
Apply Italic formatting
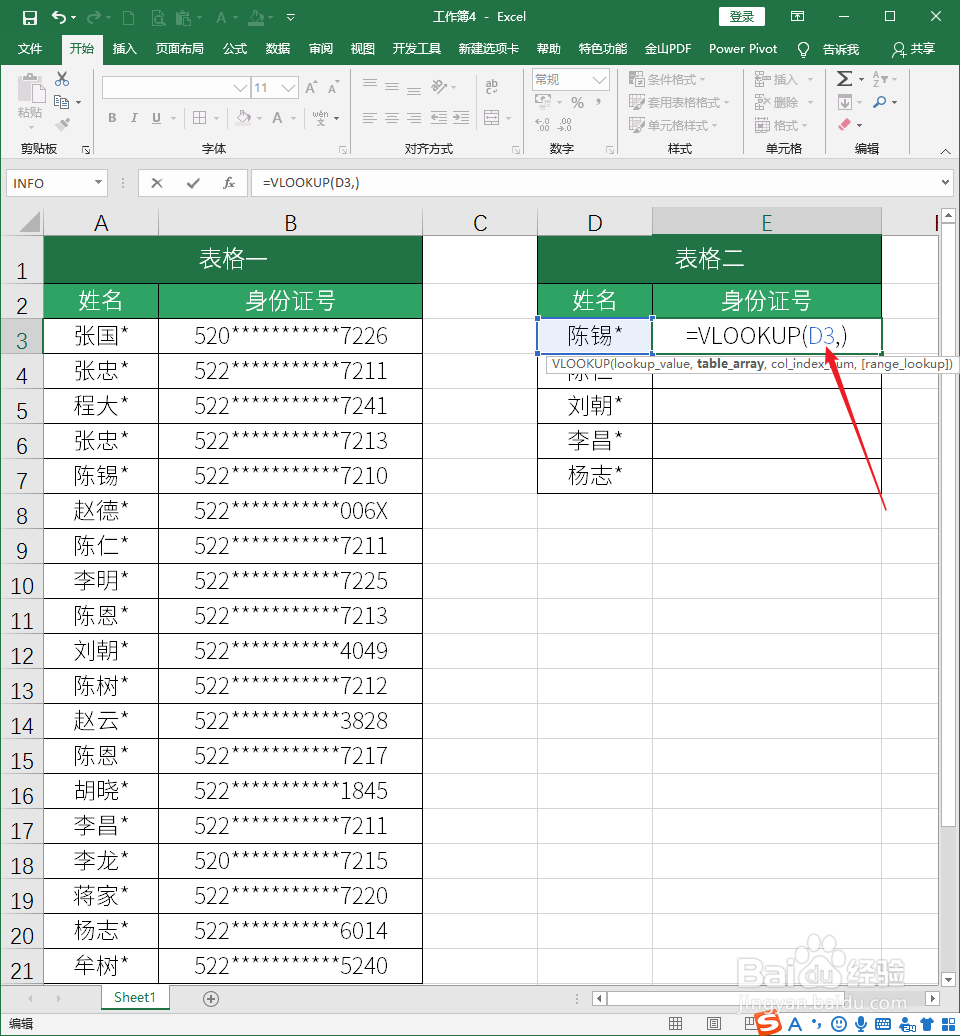coord(134,118)
